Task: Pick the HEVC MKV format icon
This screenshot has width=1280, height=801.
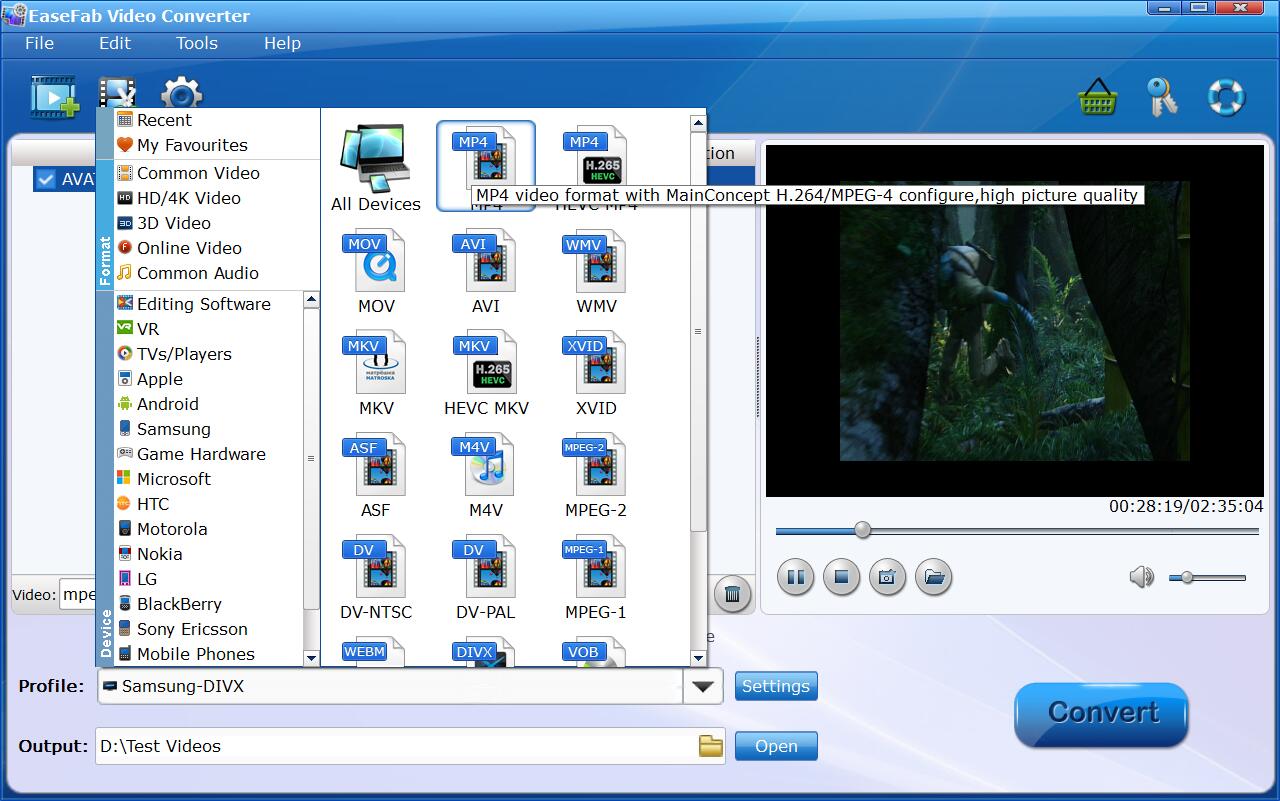Action: [486, 374]
